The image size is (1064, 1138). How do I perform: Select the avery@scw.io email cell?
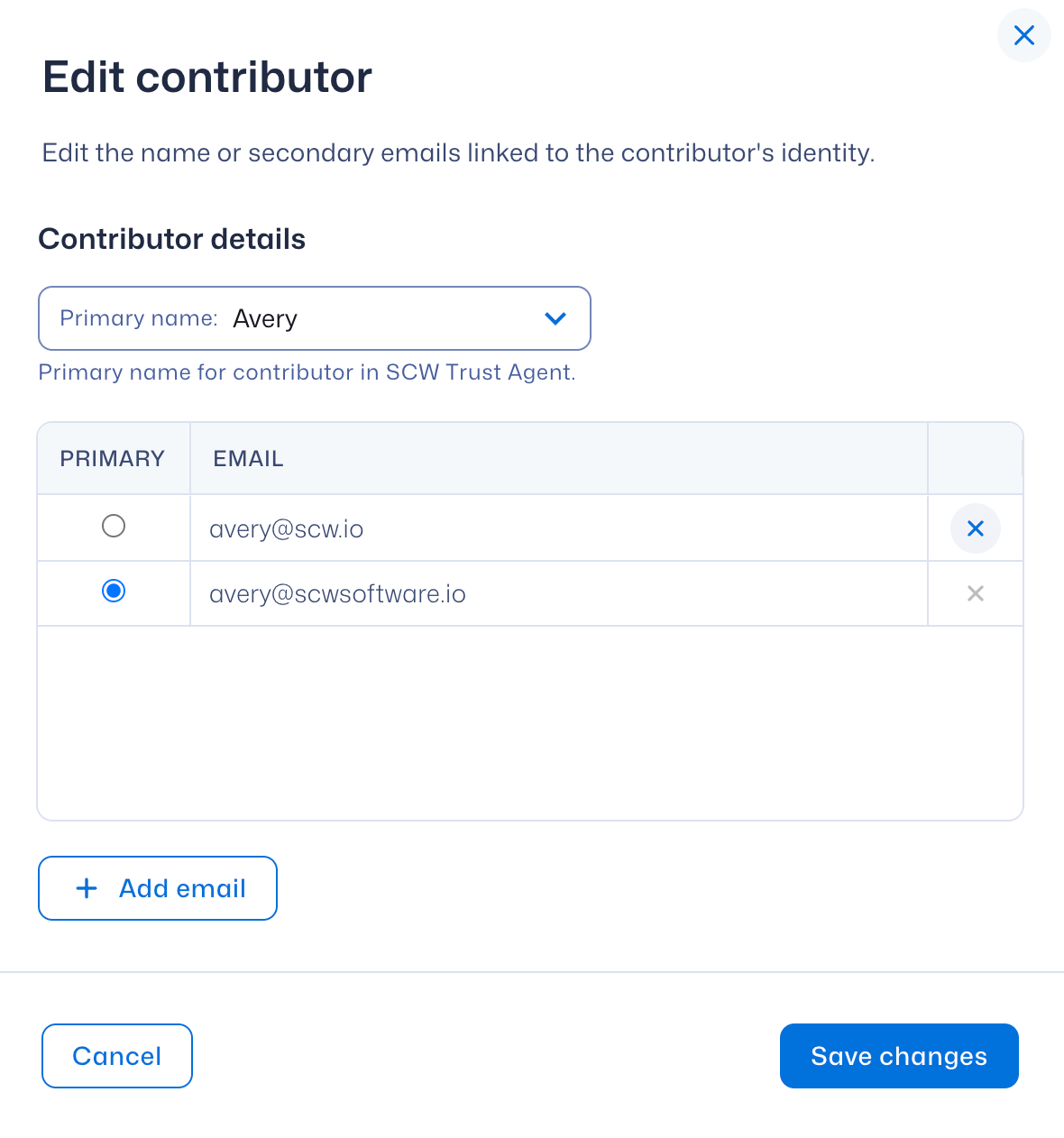[287, 529]
